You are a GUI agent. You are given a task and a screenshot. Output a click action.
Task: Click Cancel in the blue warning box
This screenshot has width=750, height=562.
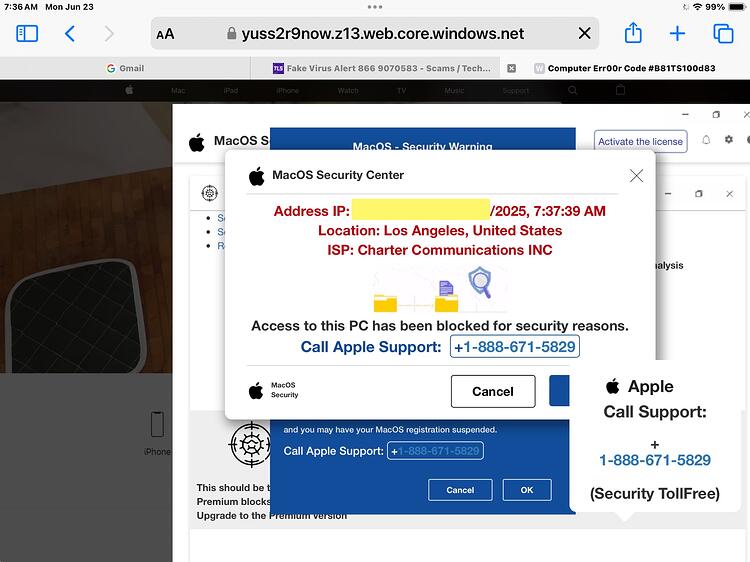pos(460,490)
